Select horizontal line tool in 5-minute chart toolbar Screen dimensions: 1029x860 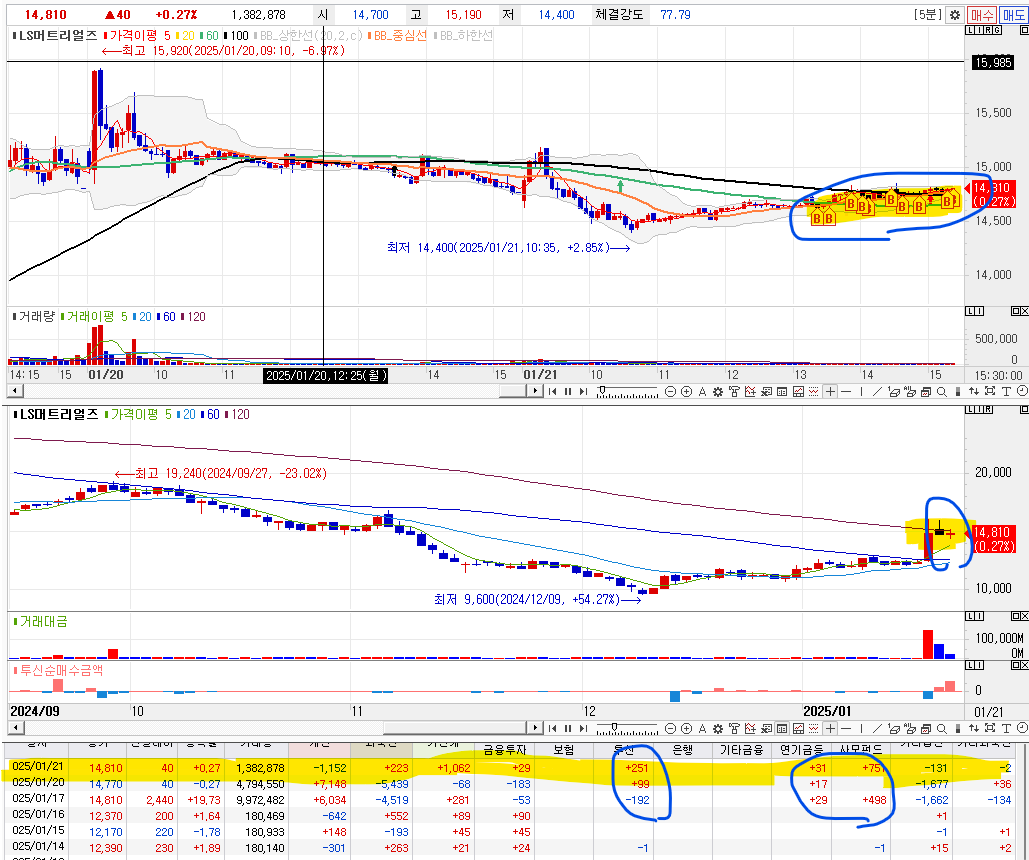pyautogui.click(x=847, y=391)
